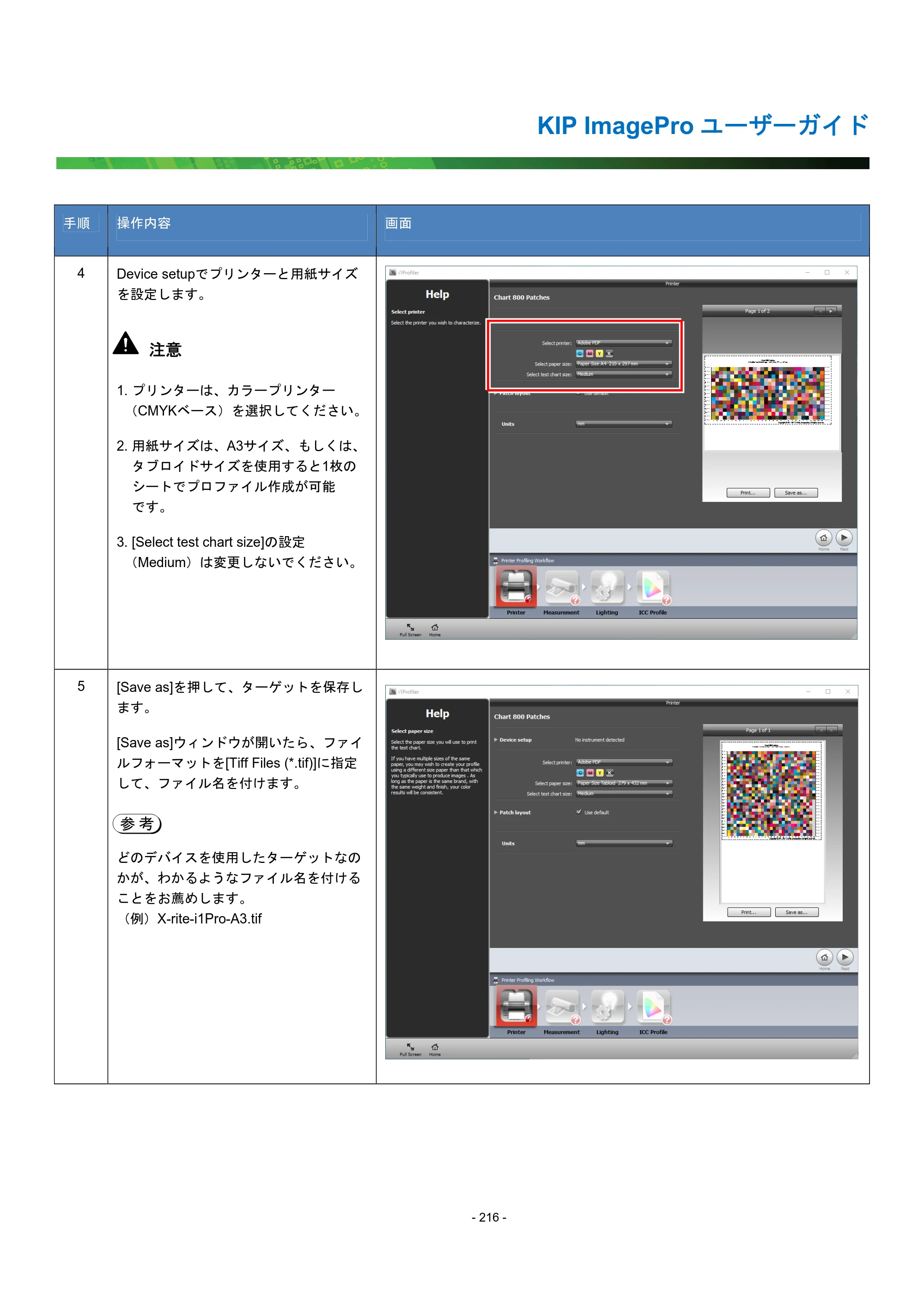Open test chart size dropdown in upper window
924x1308 pixels.
point(624,374)
